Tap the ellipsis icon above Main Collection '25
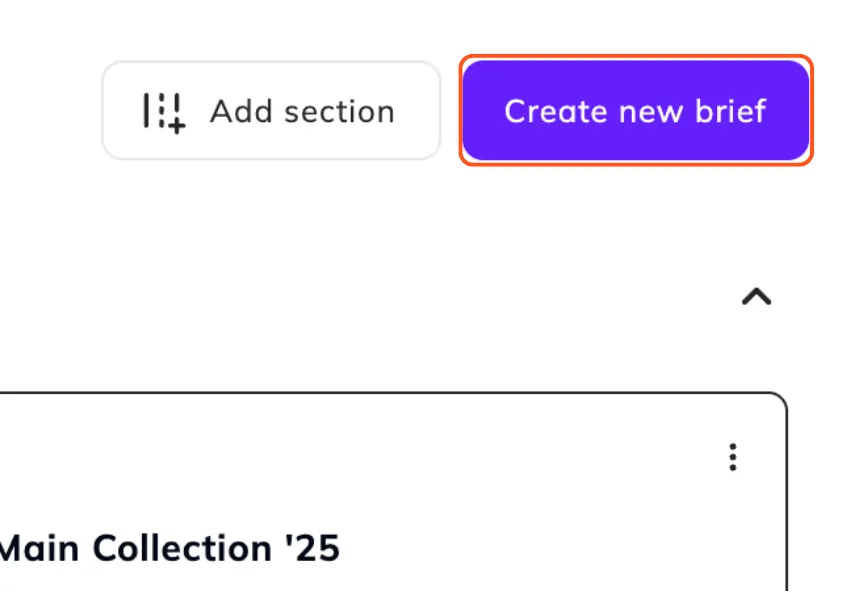This screenshot has width=860, height=592. (732, 457)
